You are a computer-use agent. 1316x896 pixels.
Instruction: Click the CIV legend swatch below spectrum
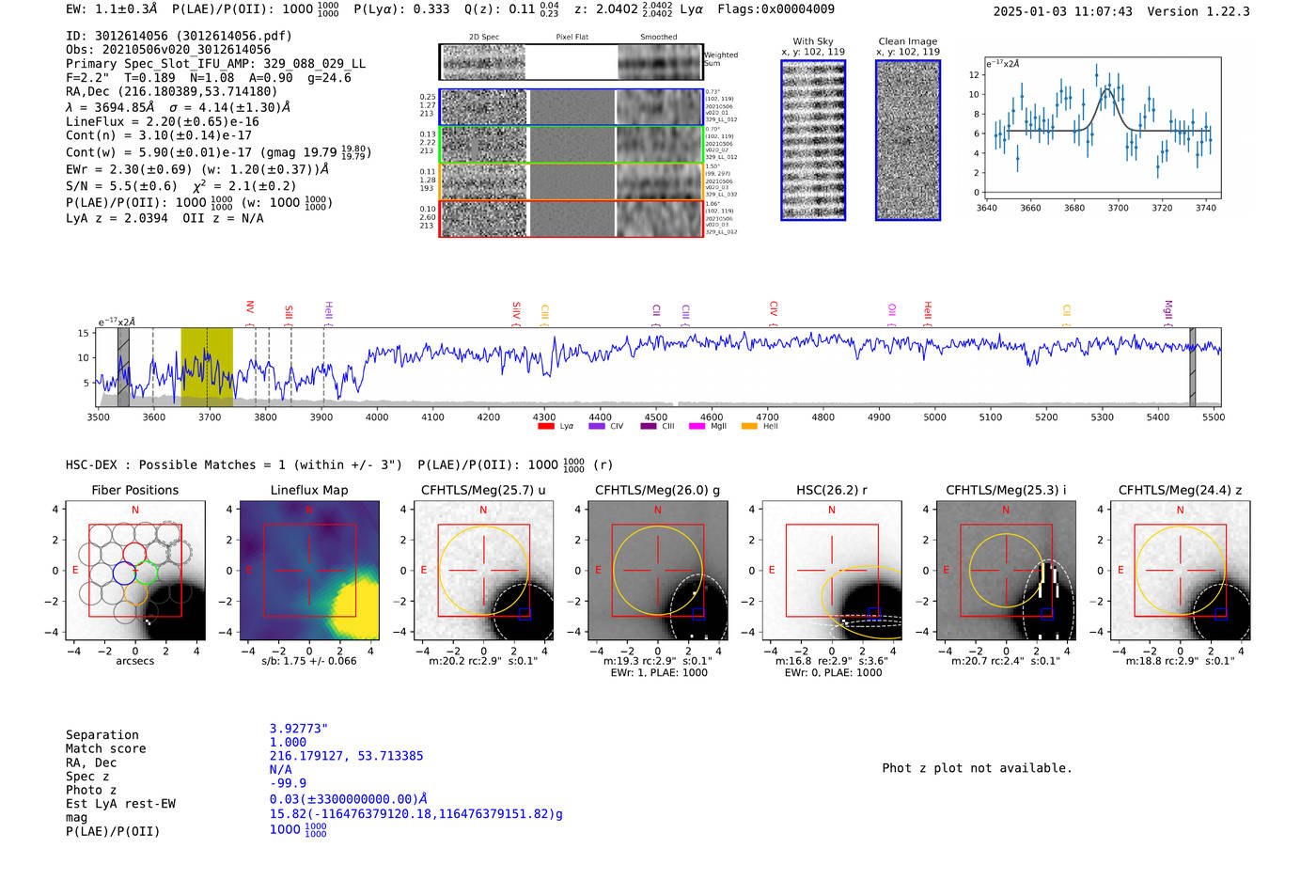596,426
